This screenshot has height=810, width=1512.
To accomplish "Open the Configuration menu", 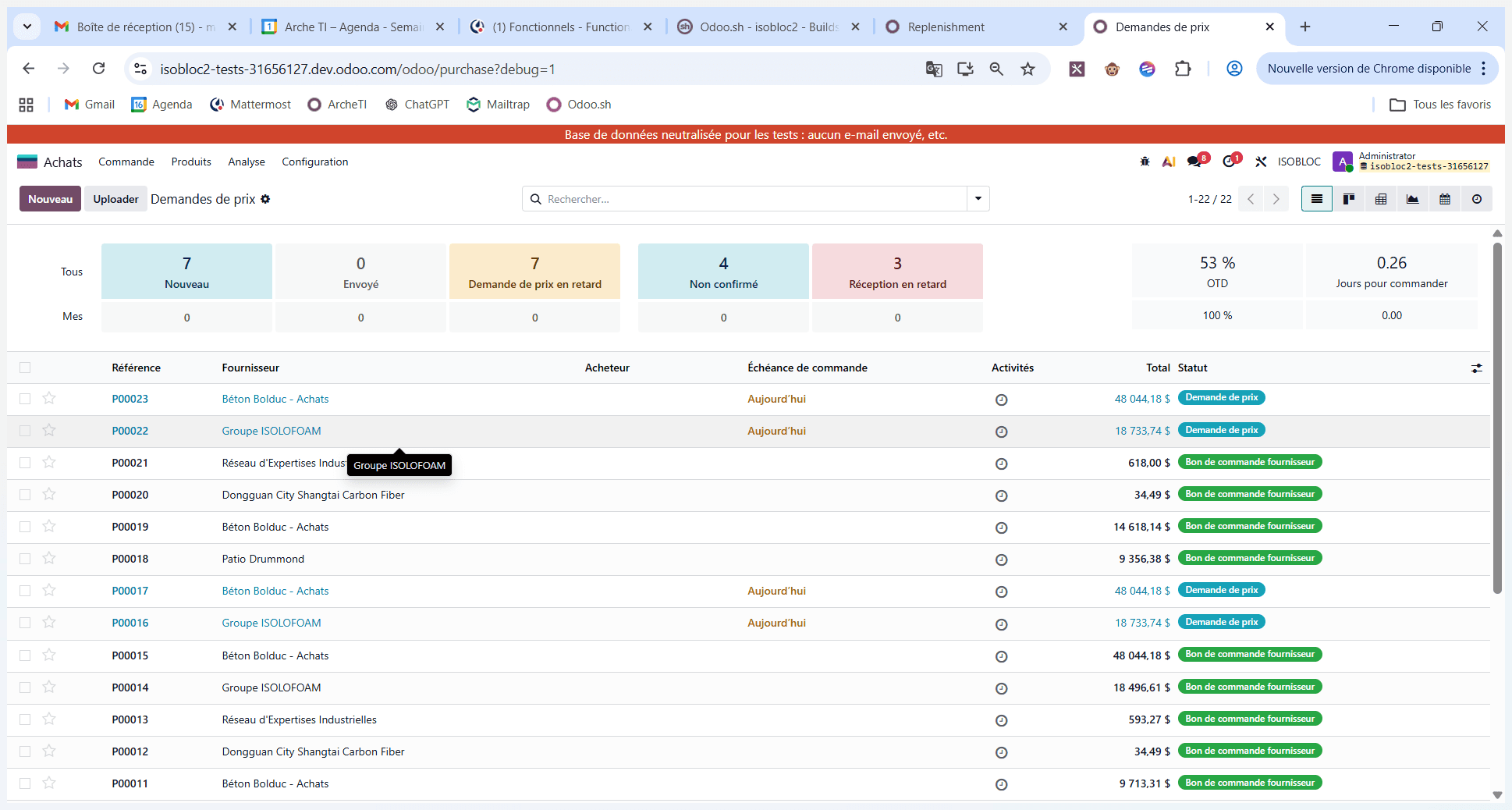I will 315,162.
